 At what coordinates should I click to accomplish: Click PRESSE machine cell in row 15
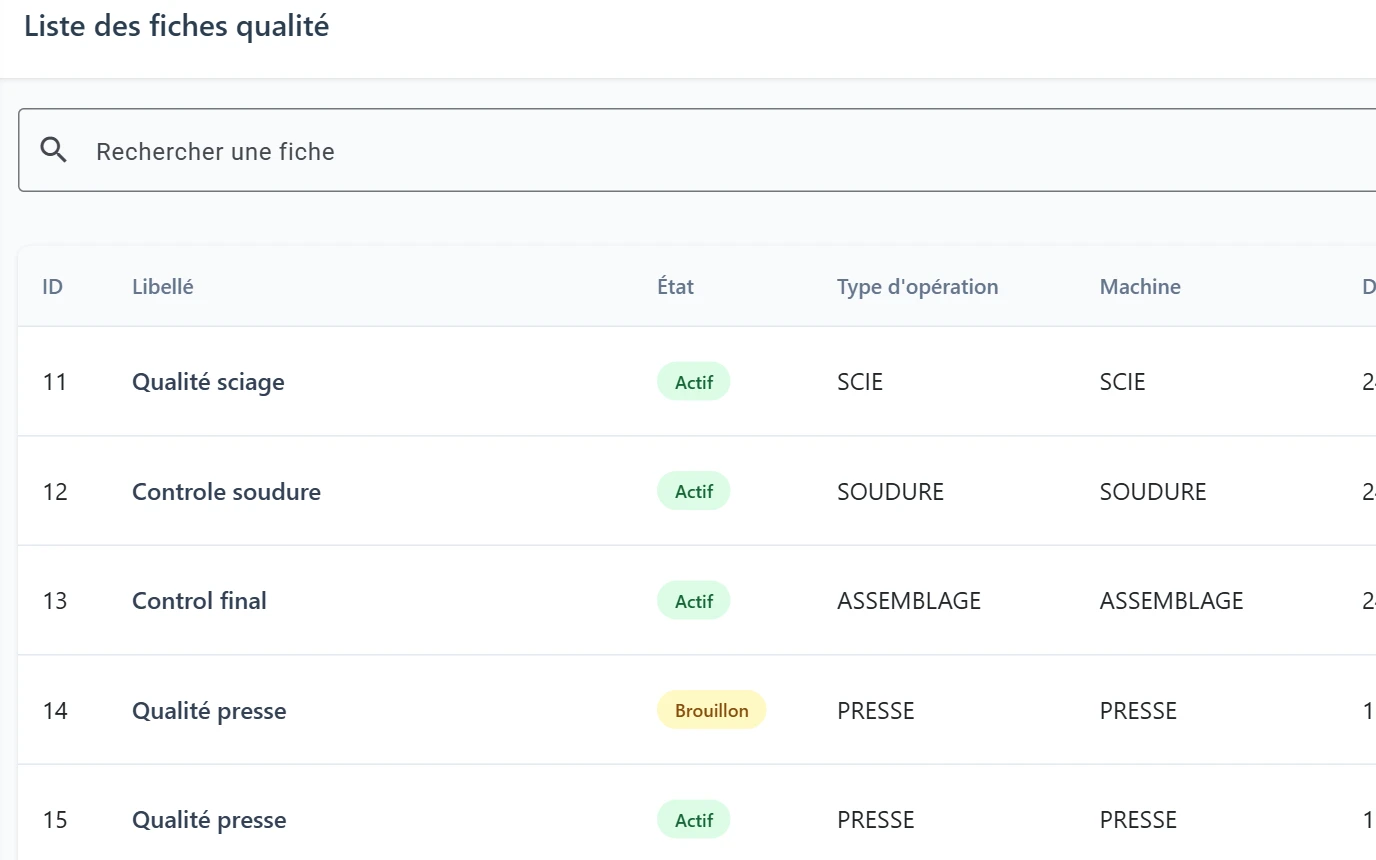[x=1138, y=820]
